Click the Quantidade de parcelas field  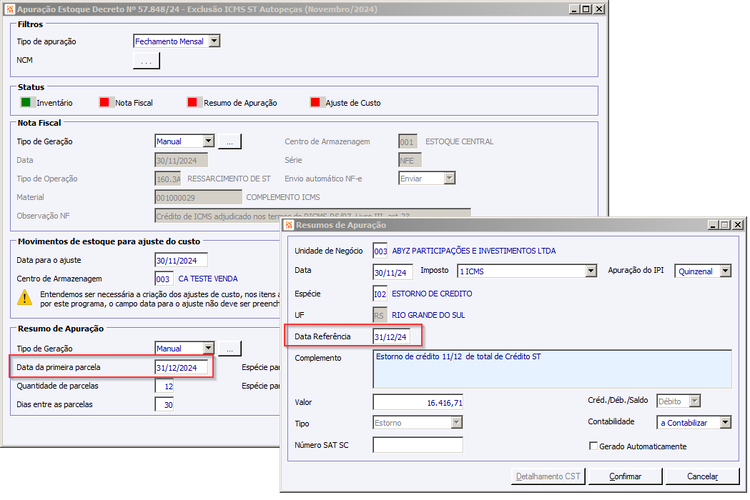coord(164,386)
